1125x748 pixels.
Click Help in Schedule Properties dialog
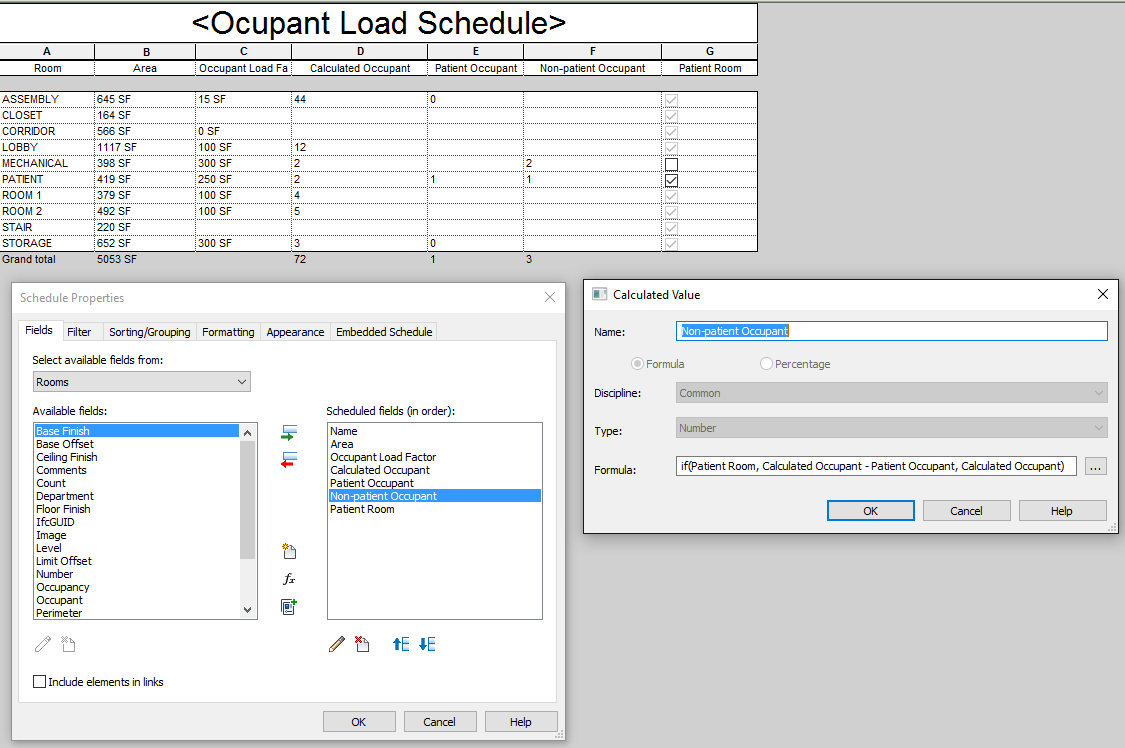click(521, 721)
